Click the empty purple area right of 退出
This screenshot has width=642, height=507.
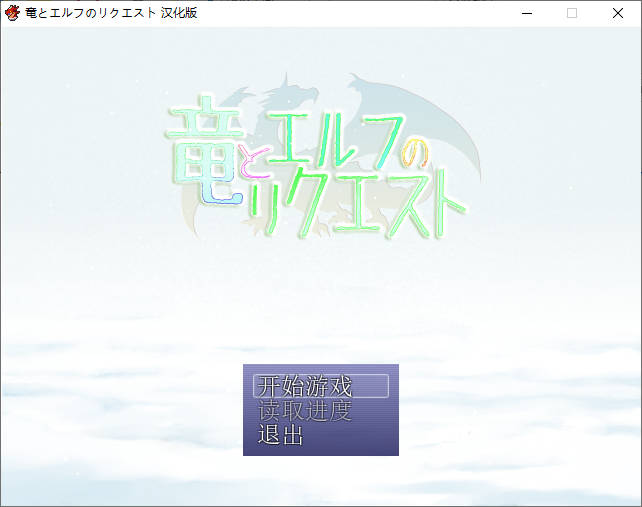(355, 437)
